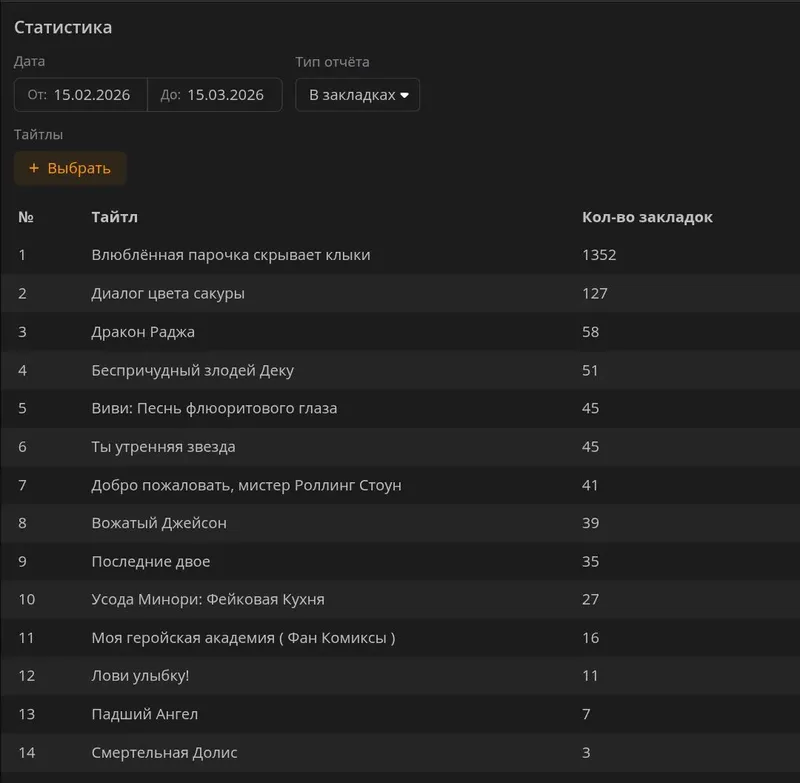
Task: Open the 'В закладках' report type dropdown
Action: point(358,95)
